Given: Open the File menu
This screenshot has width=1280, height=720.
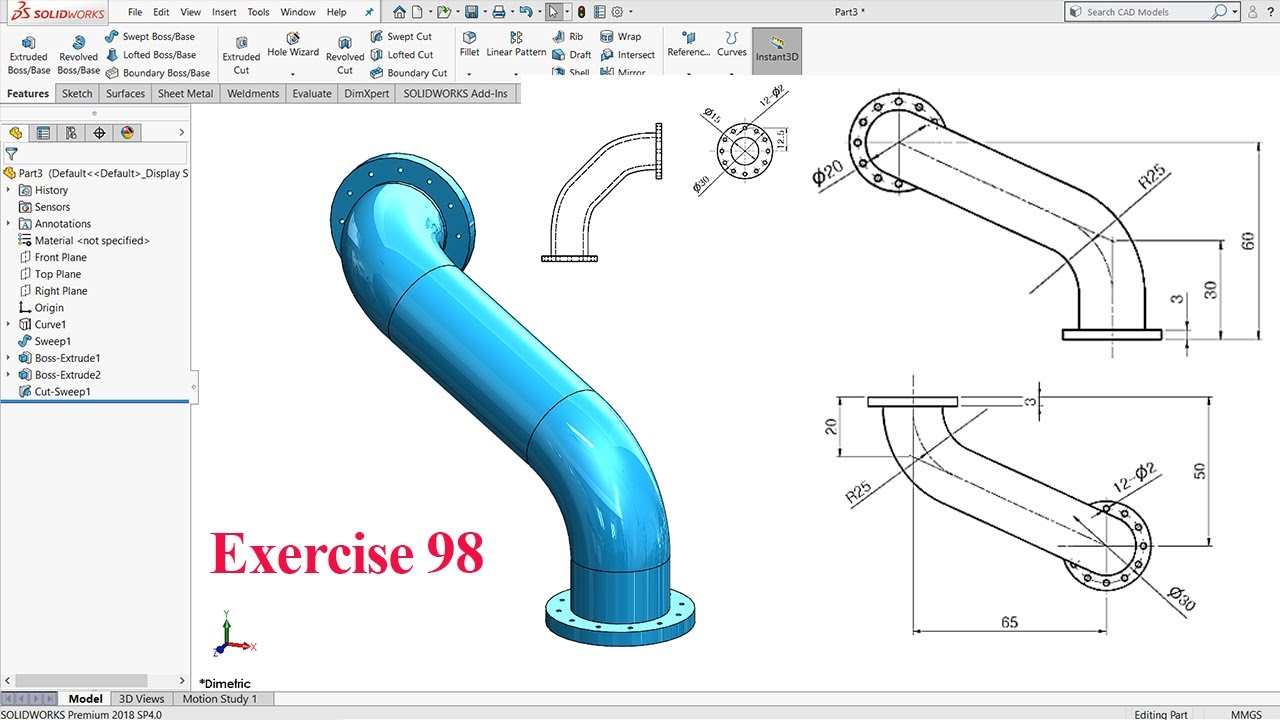Looking at the screenshot, I should coord(135,12).
